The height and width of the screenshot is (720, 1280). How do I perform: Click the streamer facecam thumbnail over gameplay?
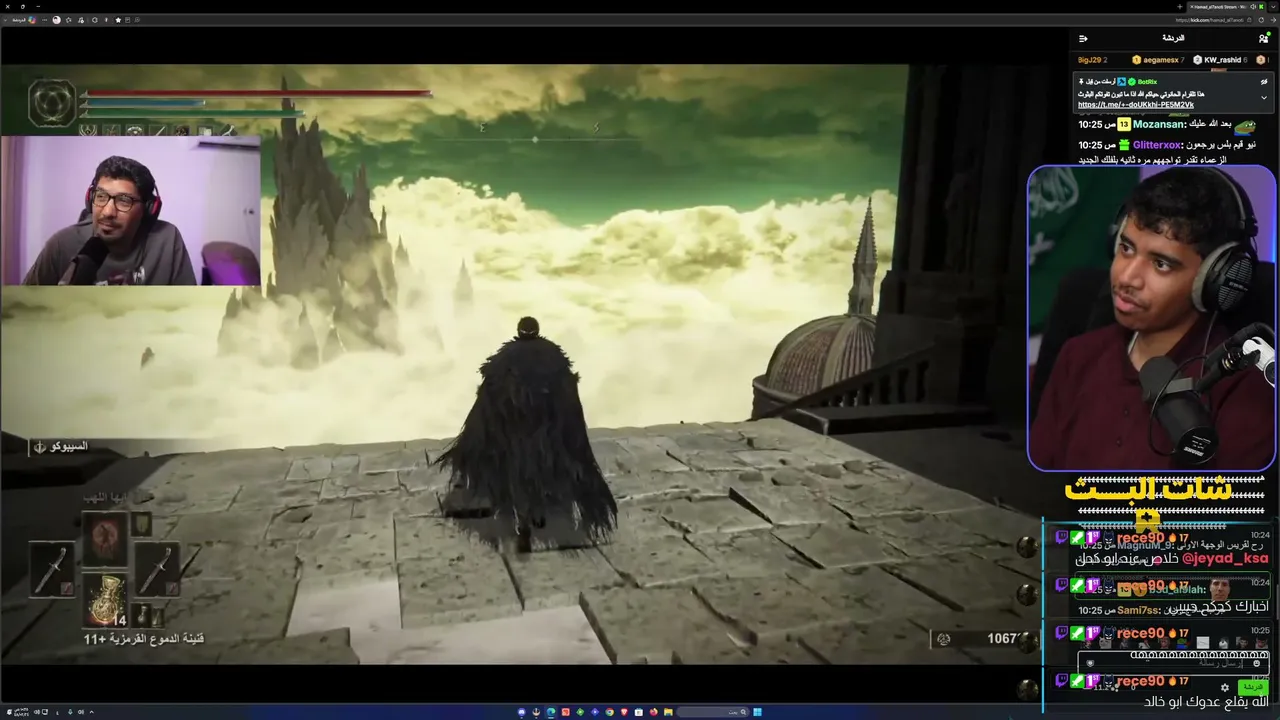point(131,211)
